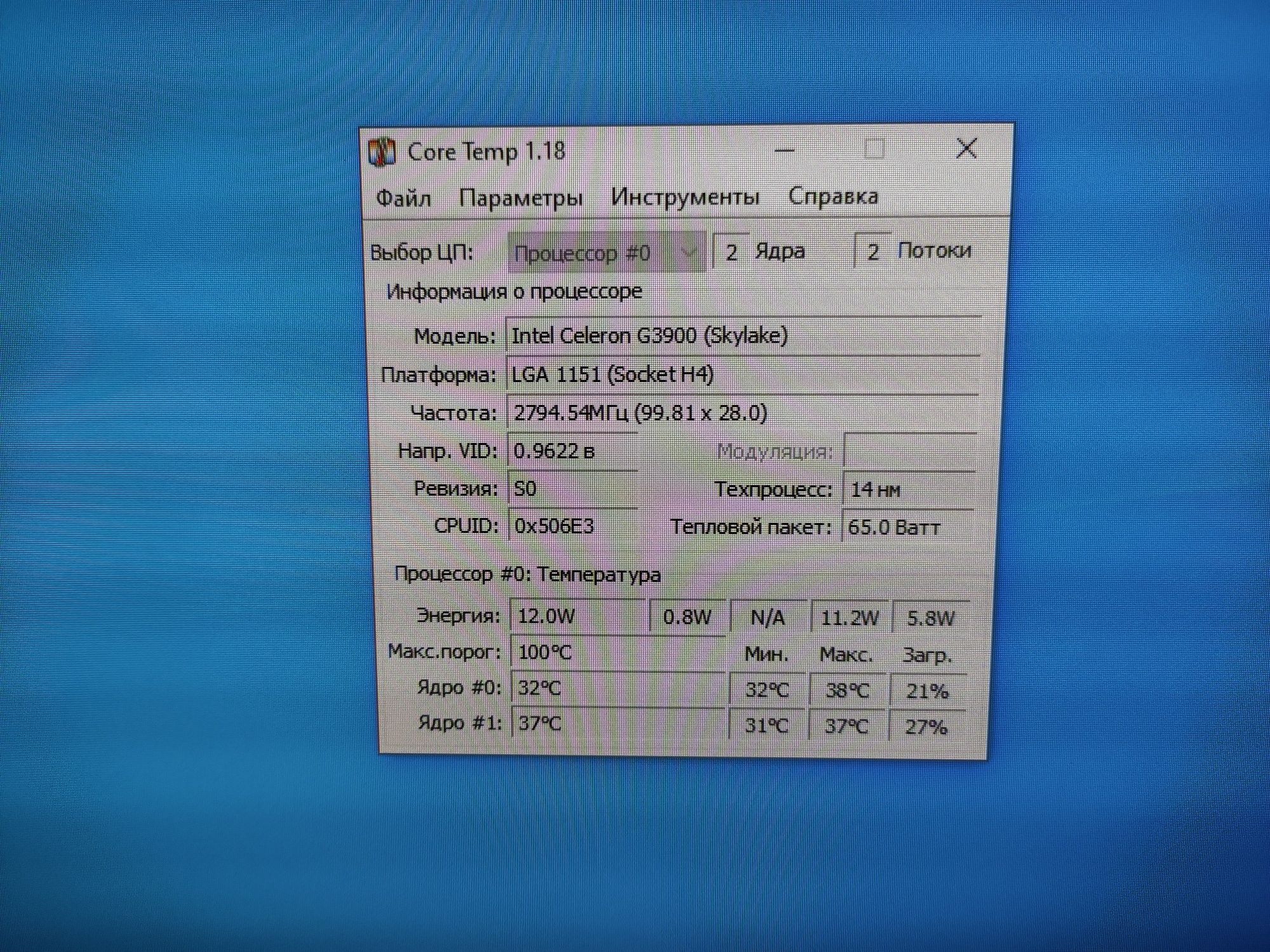Click the Мин. column header

tap(766, 654)
